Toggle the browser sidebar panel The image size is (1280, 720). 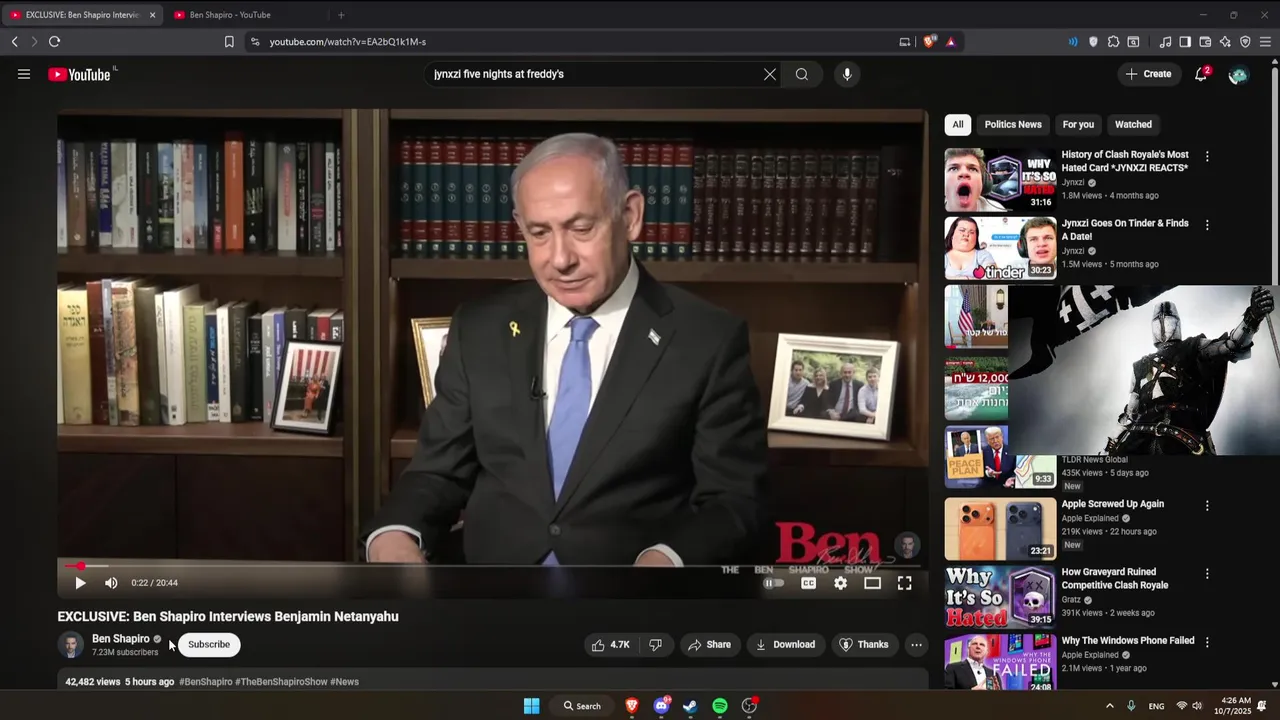pyautogui.click(x=1185, y=42)
